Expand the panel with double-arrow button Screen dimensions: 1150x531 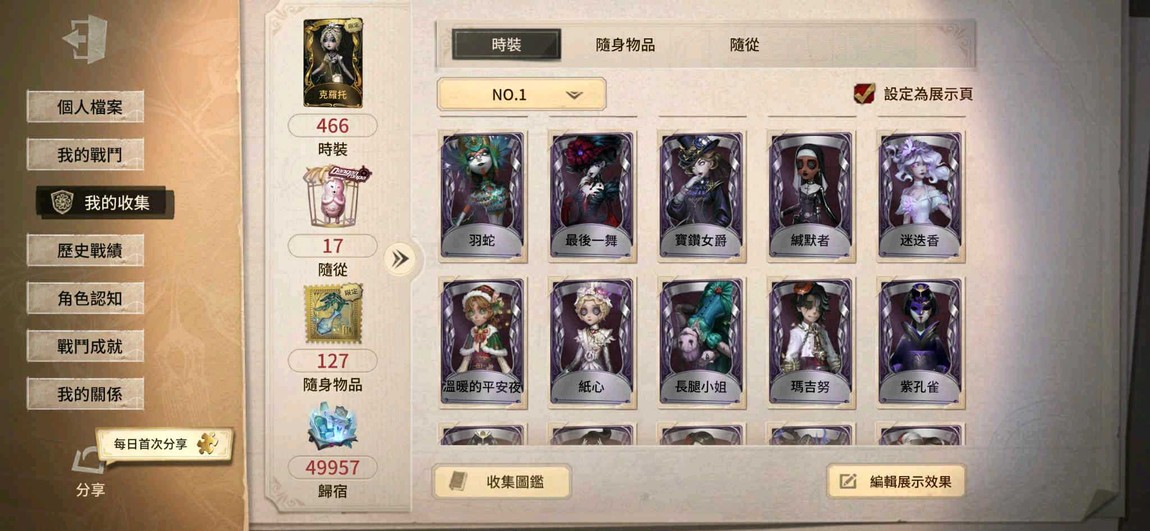(x=400, y=259)
